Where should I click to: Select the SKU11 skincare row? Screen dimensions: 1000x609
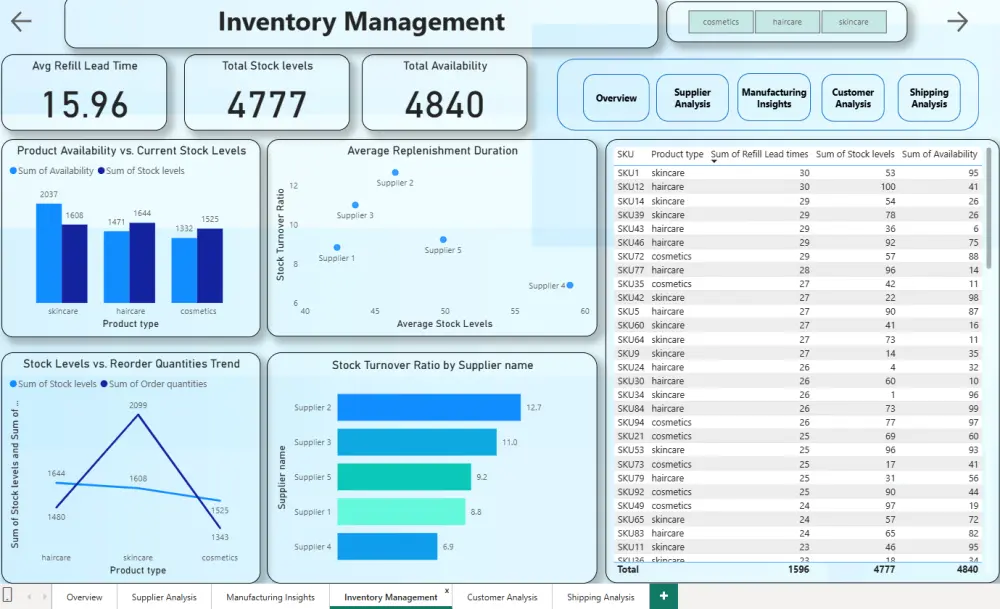tap(797, 547)
